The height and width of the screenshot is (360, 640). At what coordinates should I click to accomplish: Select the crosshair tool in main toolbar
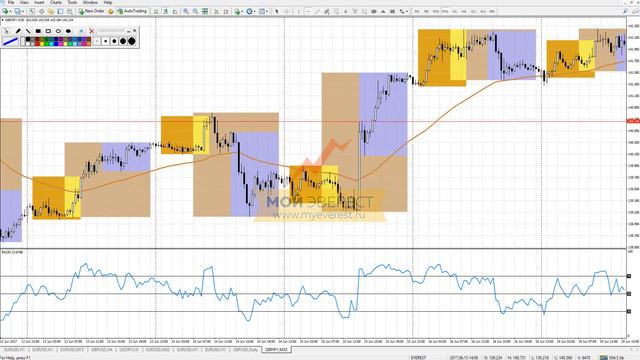tap(287, 11)
